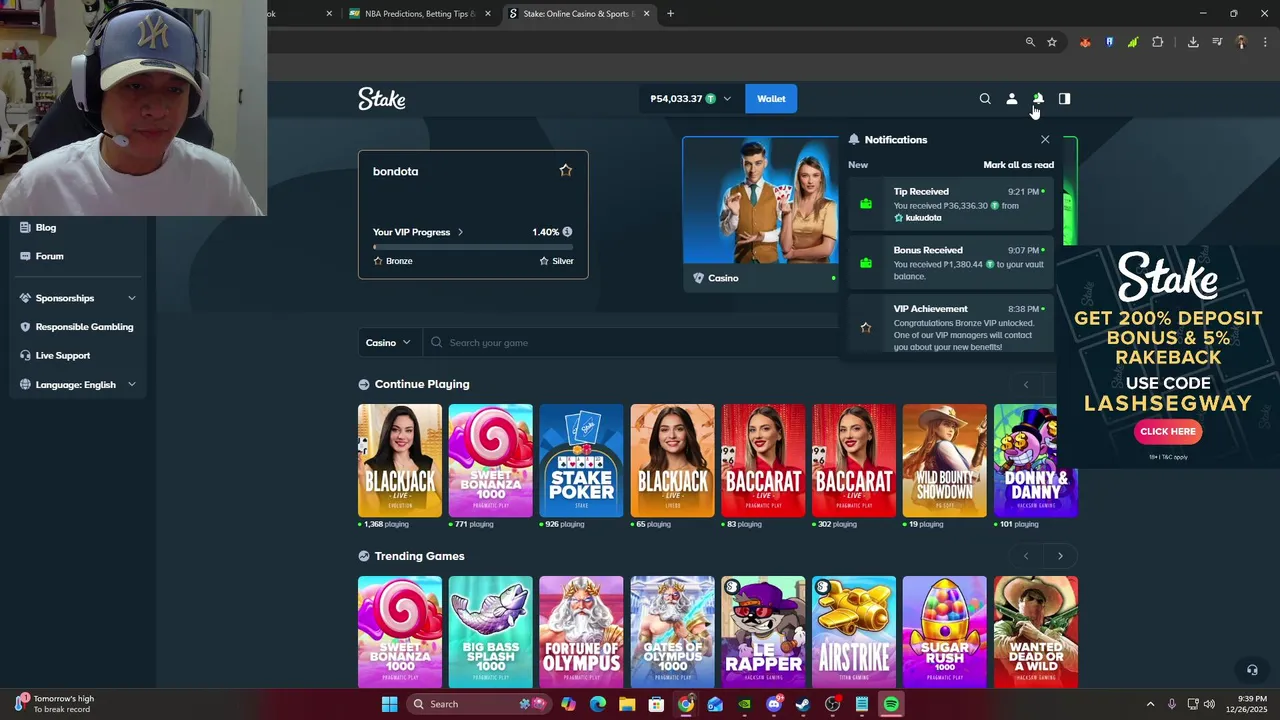This screenshot has height=720, width=1280.
Task: Click the VIP progress bar
Action: click(x=473, y=246)
